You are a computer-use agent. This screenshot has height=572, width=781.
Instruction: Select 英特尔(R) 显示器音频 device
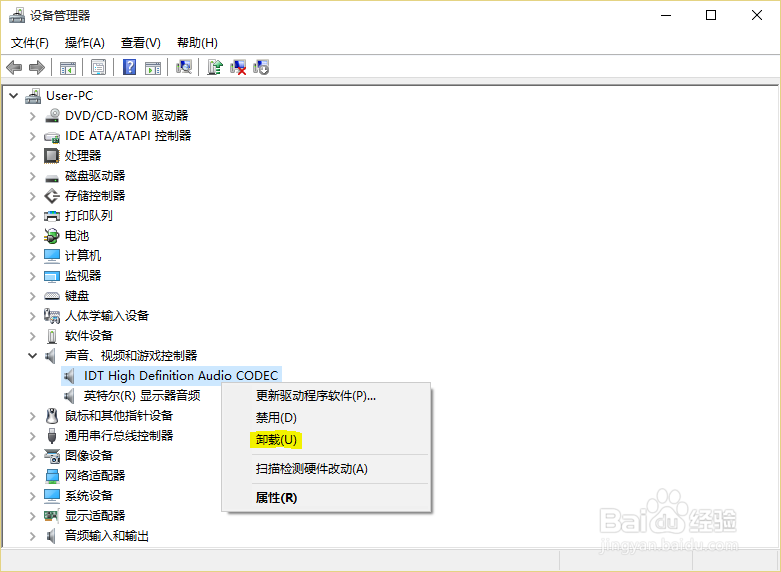(x=142, y=396)
